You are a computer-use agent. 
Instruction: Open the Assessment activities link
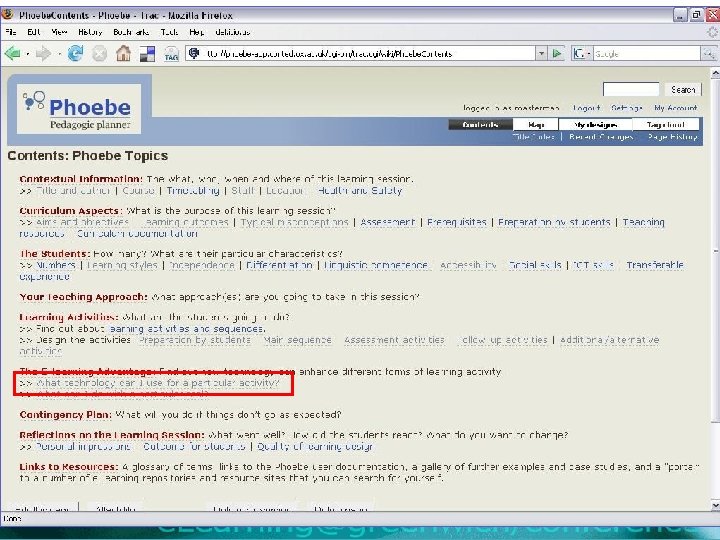[394, 340]
